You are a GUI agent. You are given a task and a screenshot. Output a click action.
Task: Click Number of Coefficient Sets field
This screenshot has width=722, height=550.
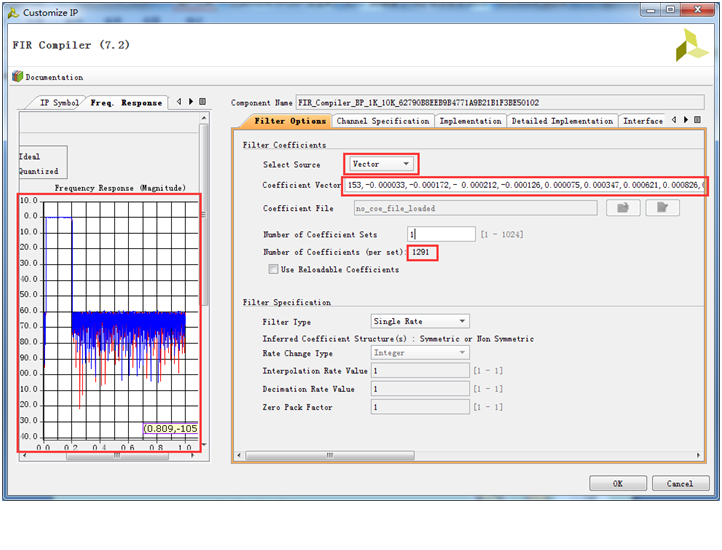point(441,234)
